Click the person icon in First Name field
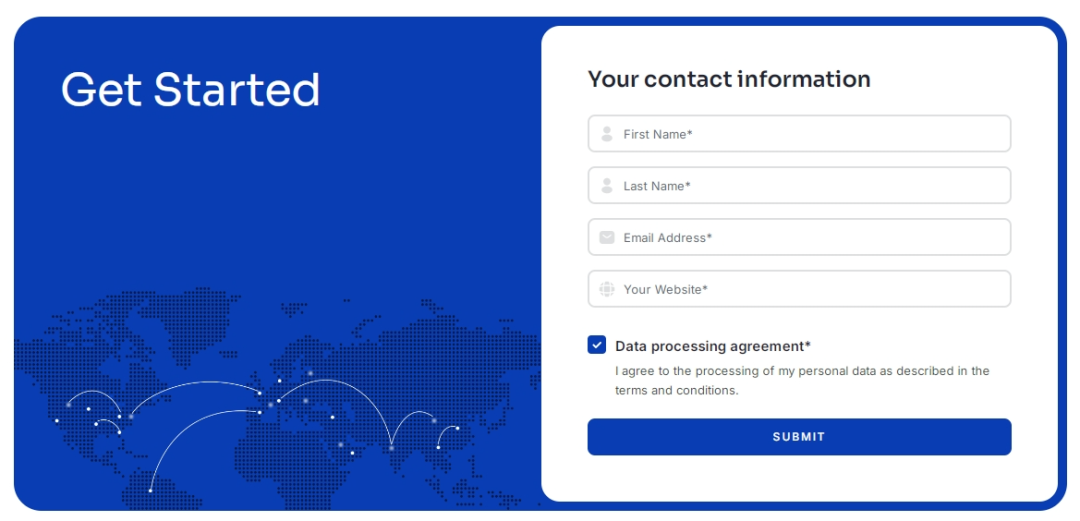The width and height of the screenshot is (1080, 521). (x=607, y=134)
